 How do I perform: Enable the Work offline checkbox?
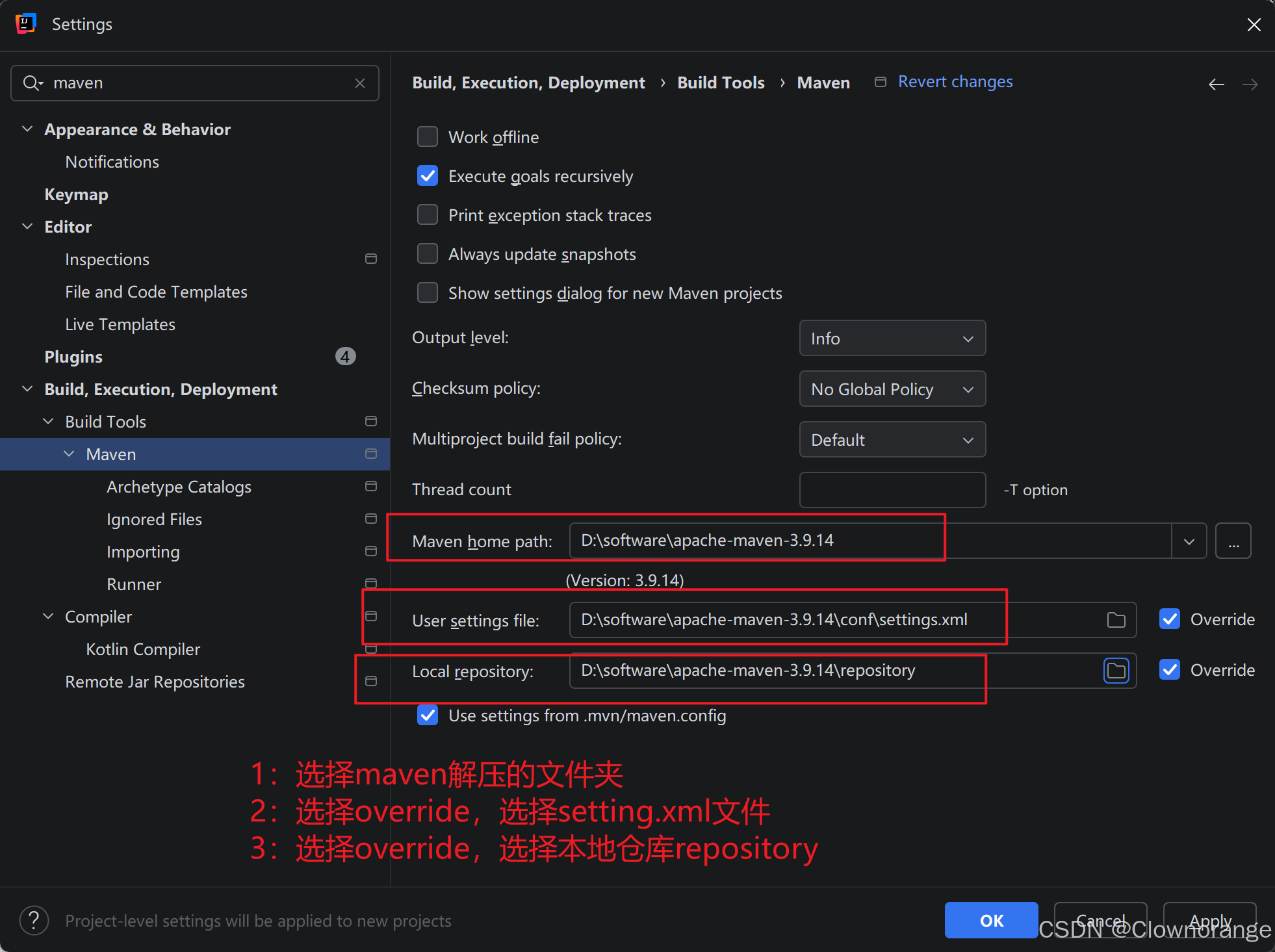(x=428, y=137)
